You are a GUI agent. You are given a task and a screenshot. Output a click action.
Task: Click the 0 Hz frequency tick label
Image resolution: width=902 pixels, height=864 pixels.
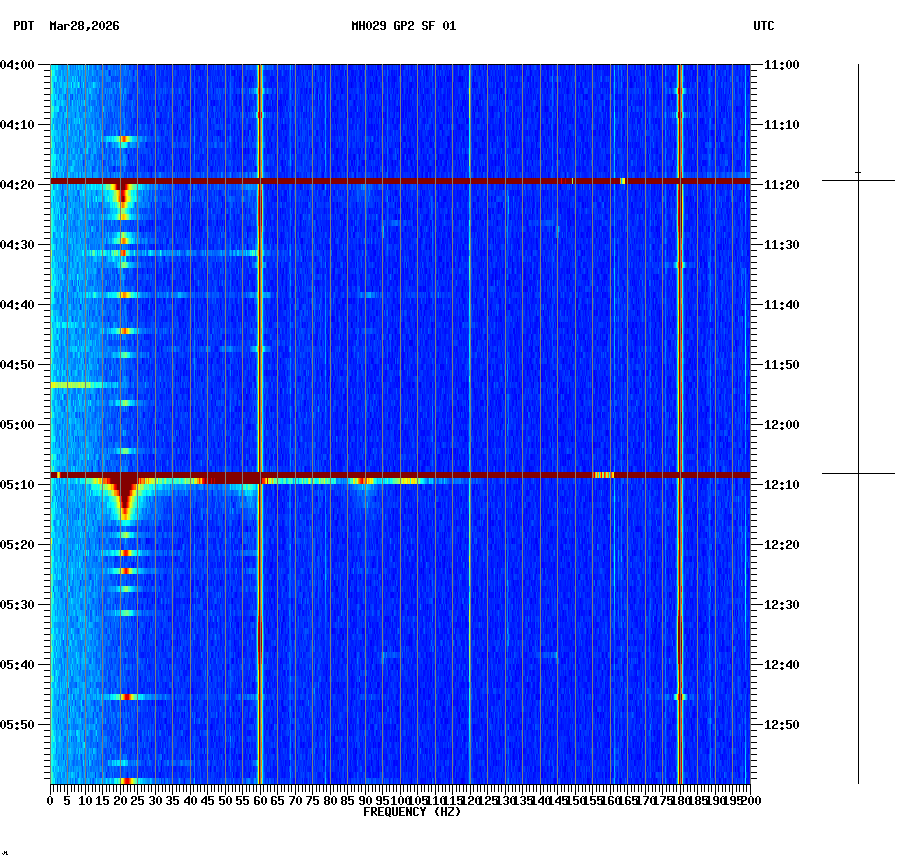[x=48, y=800]
